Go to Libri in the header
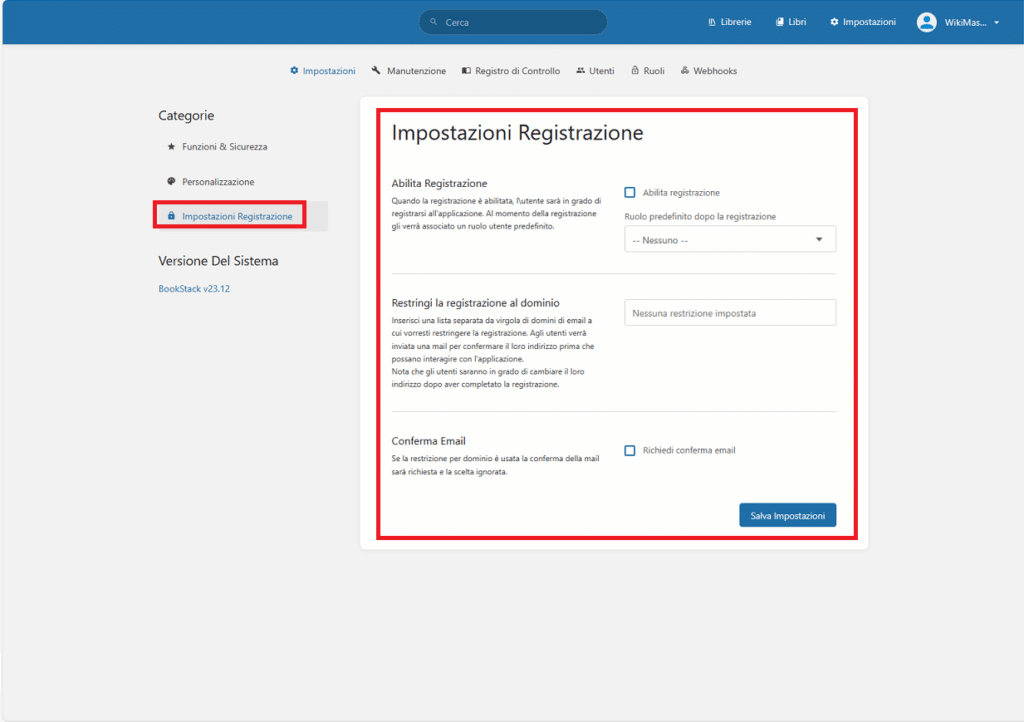 [x=790, y=22]
